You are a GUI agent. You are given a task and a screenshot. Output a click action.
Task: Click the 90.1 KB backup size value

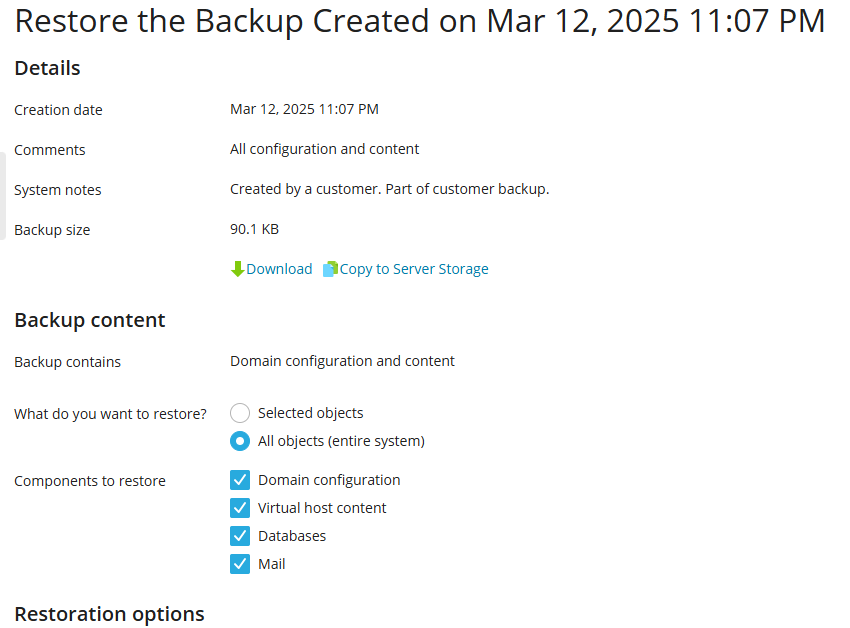[x=254, y=229]
